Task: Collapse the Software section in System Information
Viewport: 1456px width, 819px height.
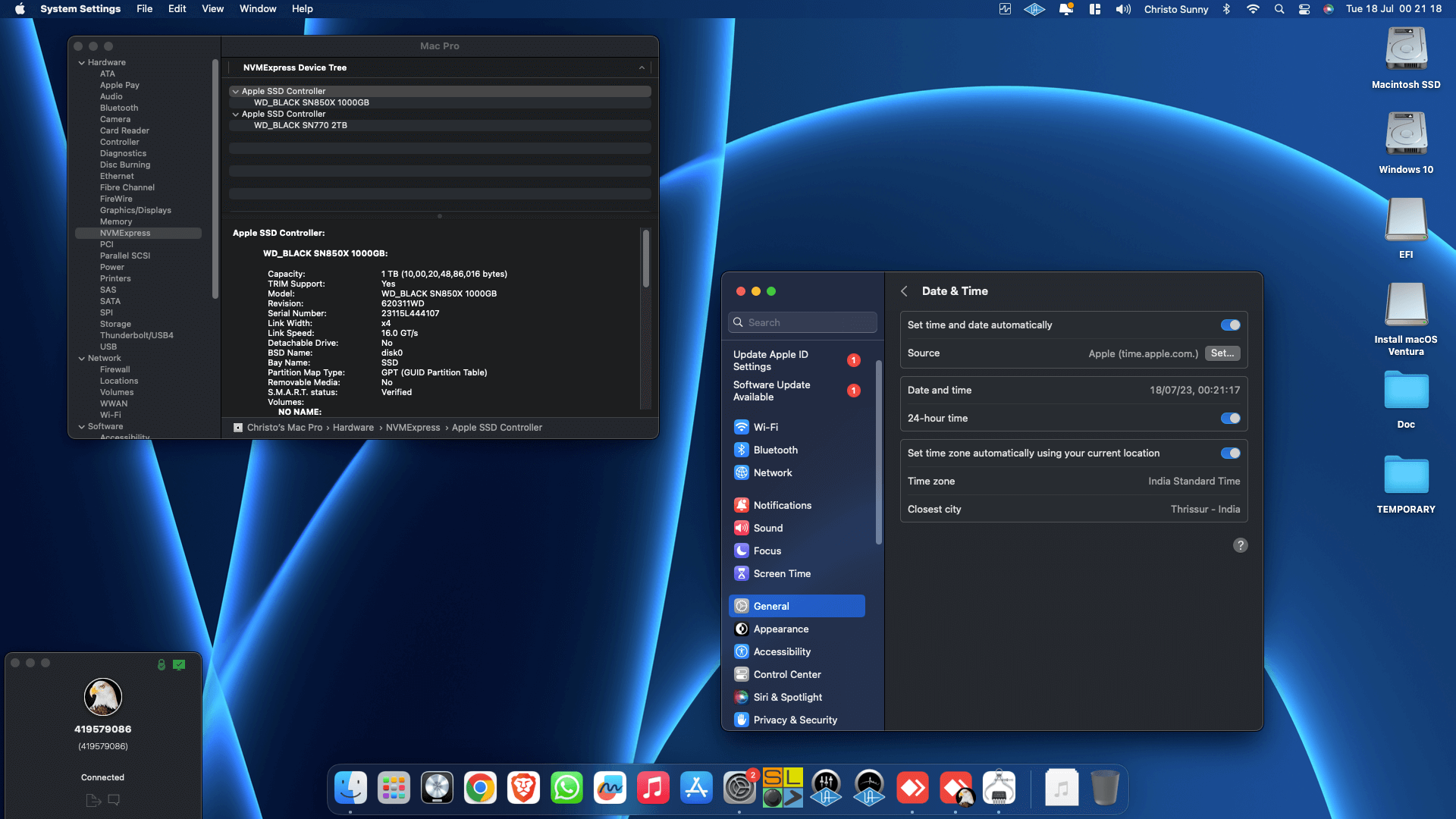Action: (82, 427)
